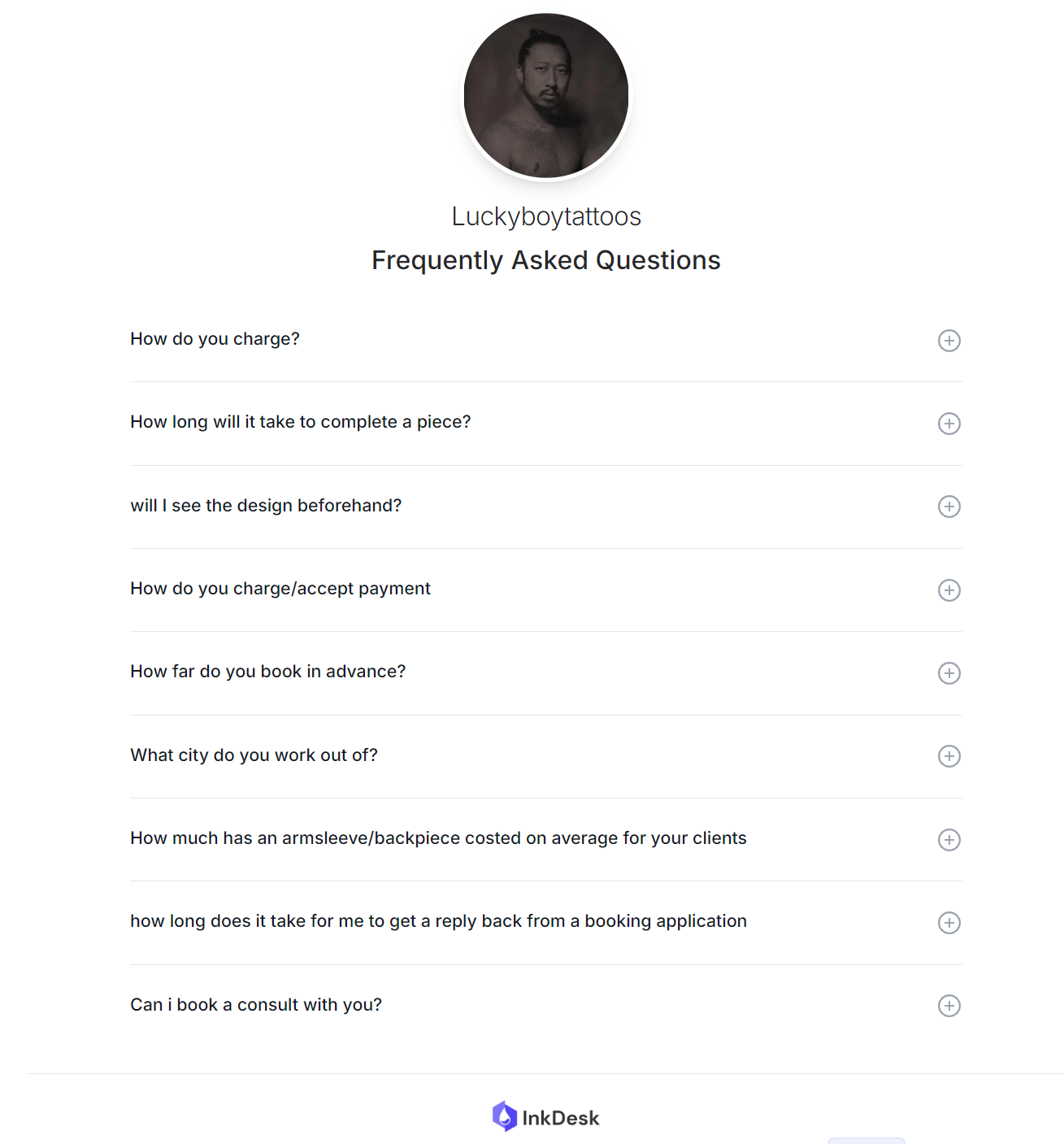Open "How do you charge/accept payment" entry
This screenshot has height=1144, width=1064.
tap(280, 589)
